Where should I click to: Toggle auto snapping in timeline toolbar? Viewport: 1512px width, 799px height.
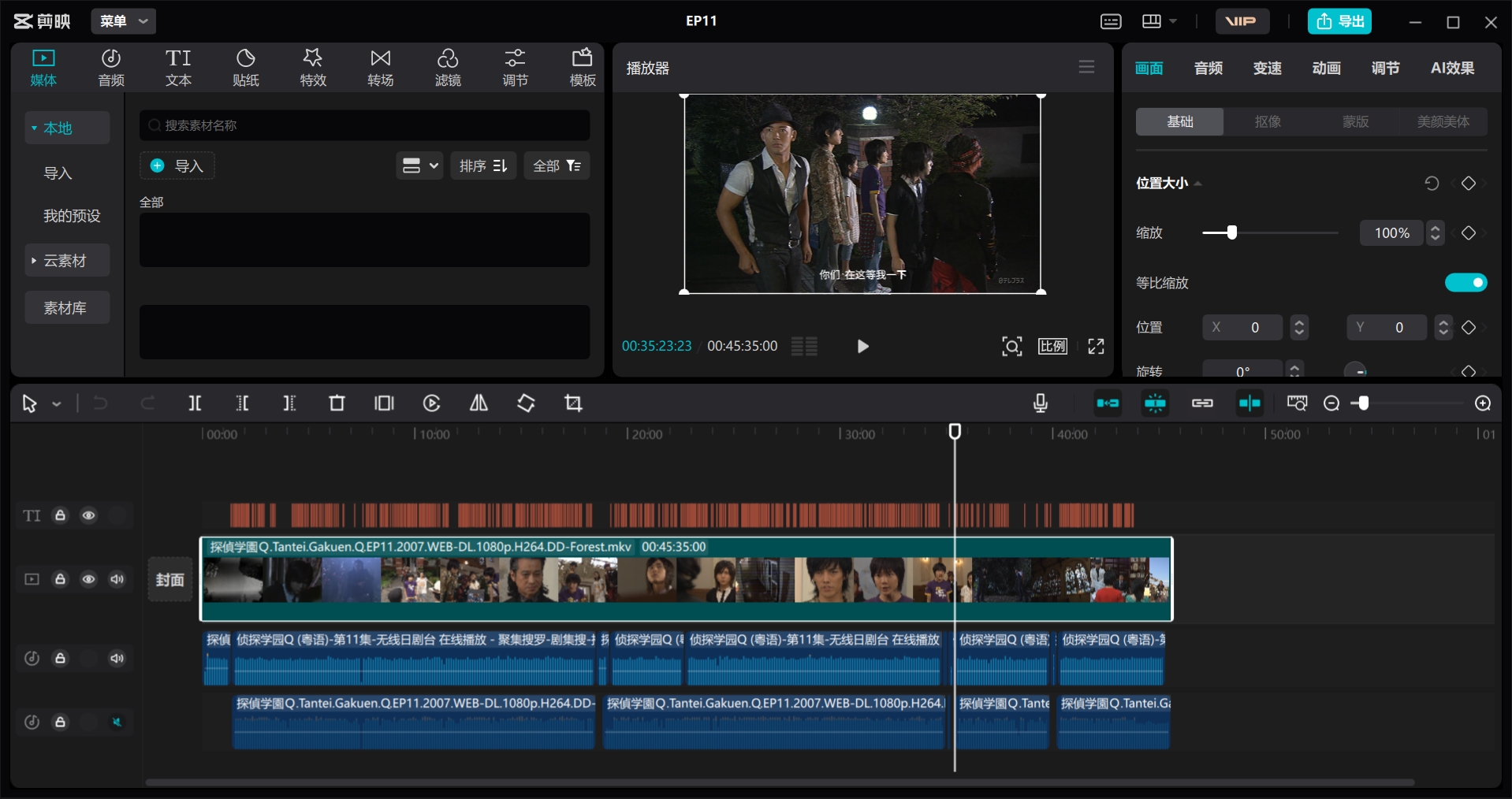1155,403
